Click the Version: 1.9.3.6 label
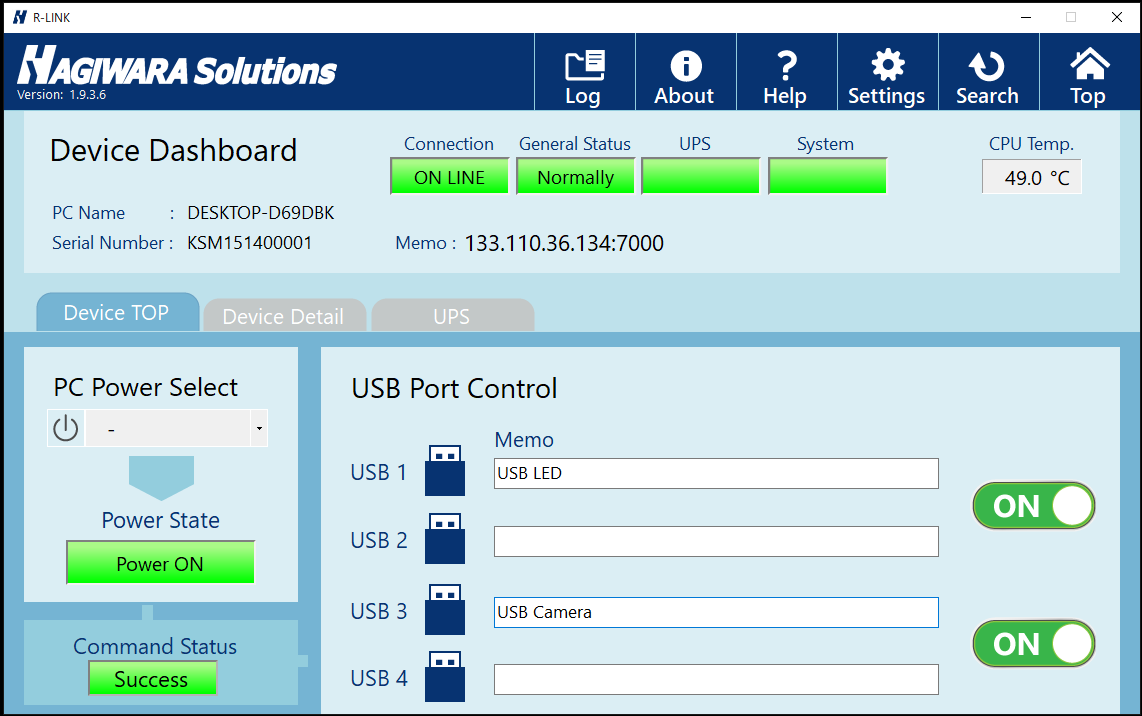1142x716 pixels. pyautogui.click(x=62, y=95)
